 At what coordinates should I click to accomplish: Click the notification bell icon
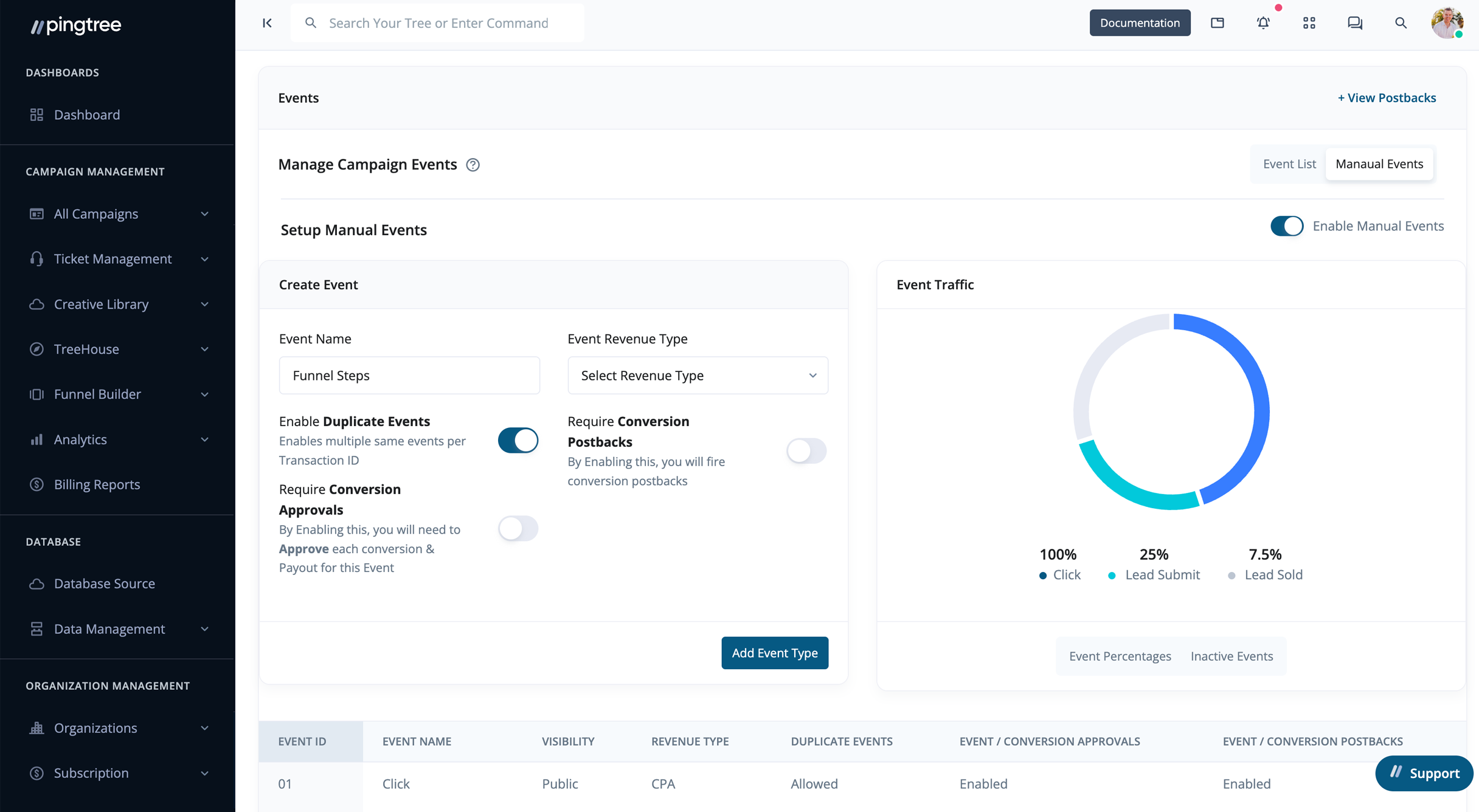coord(1263,23)
